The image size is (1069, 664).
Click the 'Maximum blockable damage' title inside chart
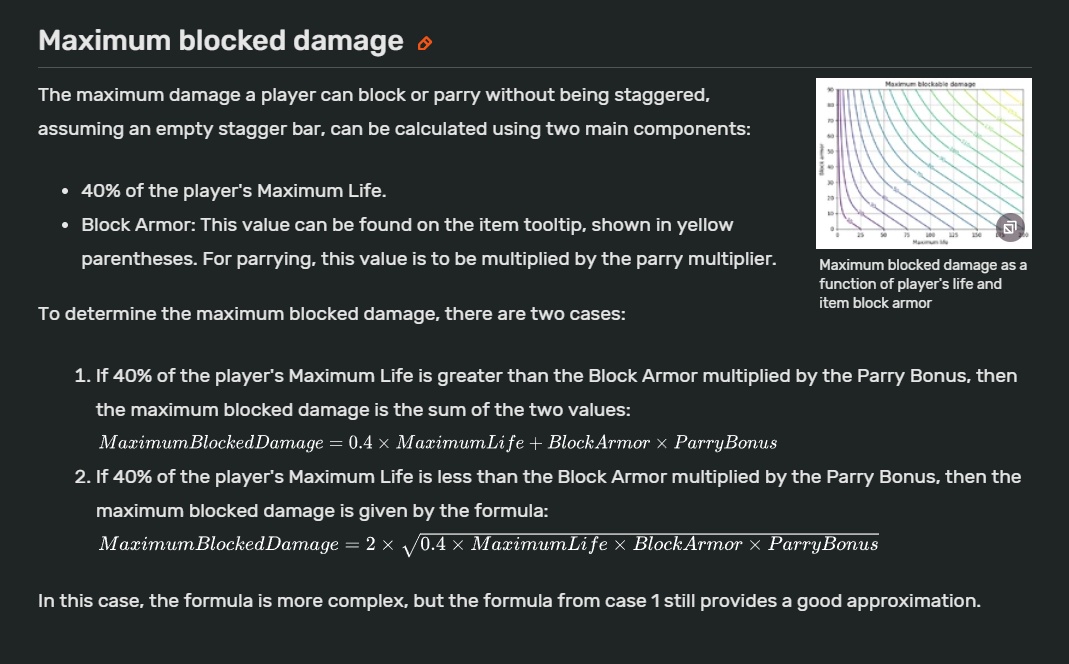930,84
